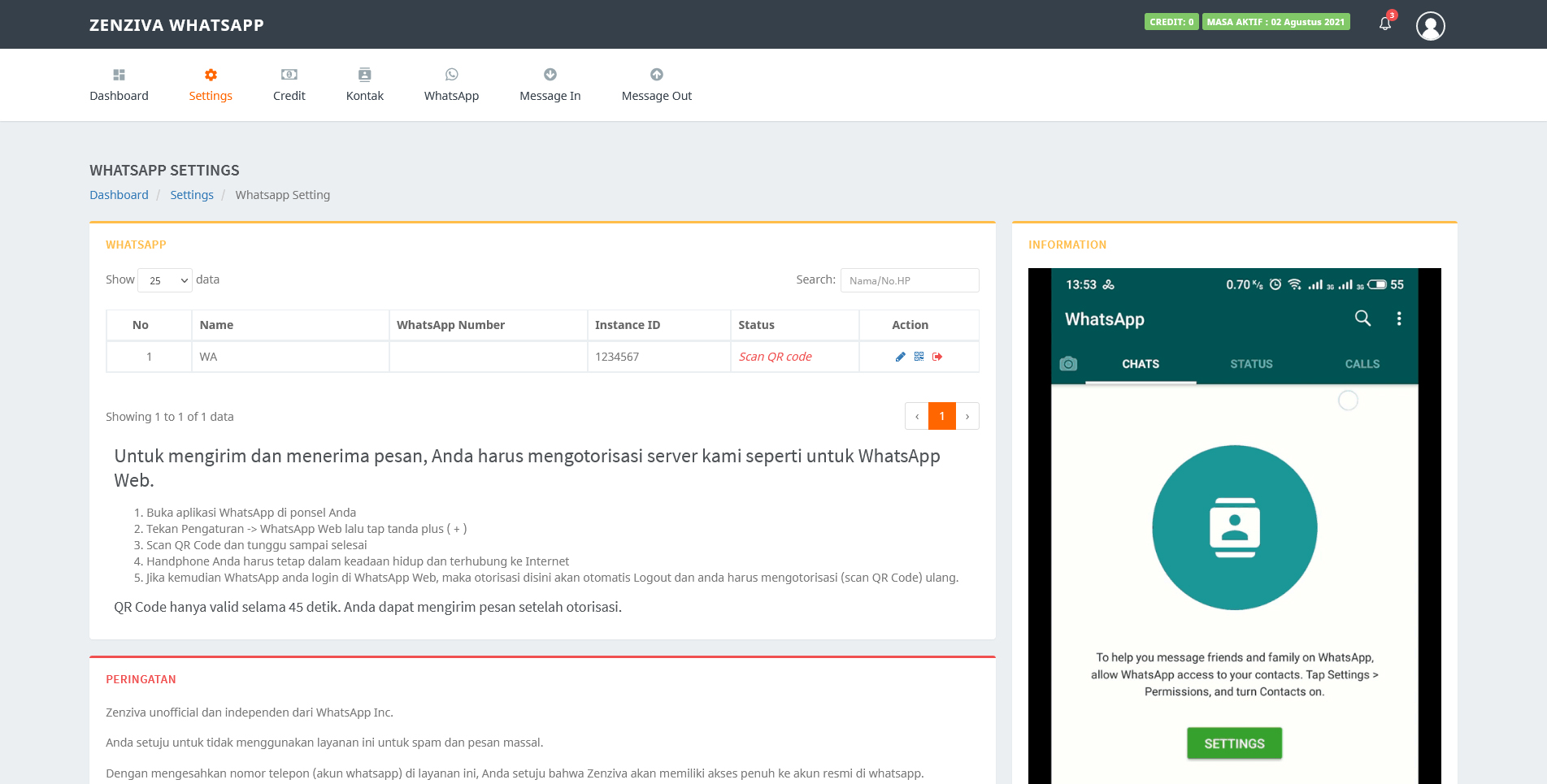
Task: Click the camera icon in phone screenshot
Action: tap(1069, 364)
